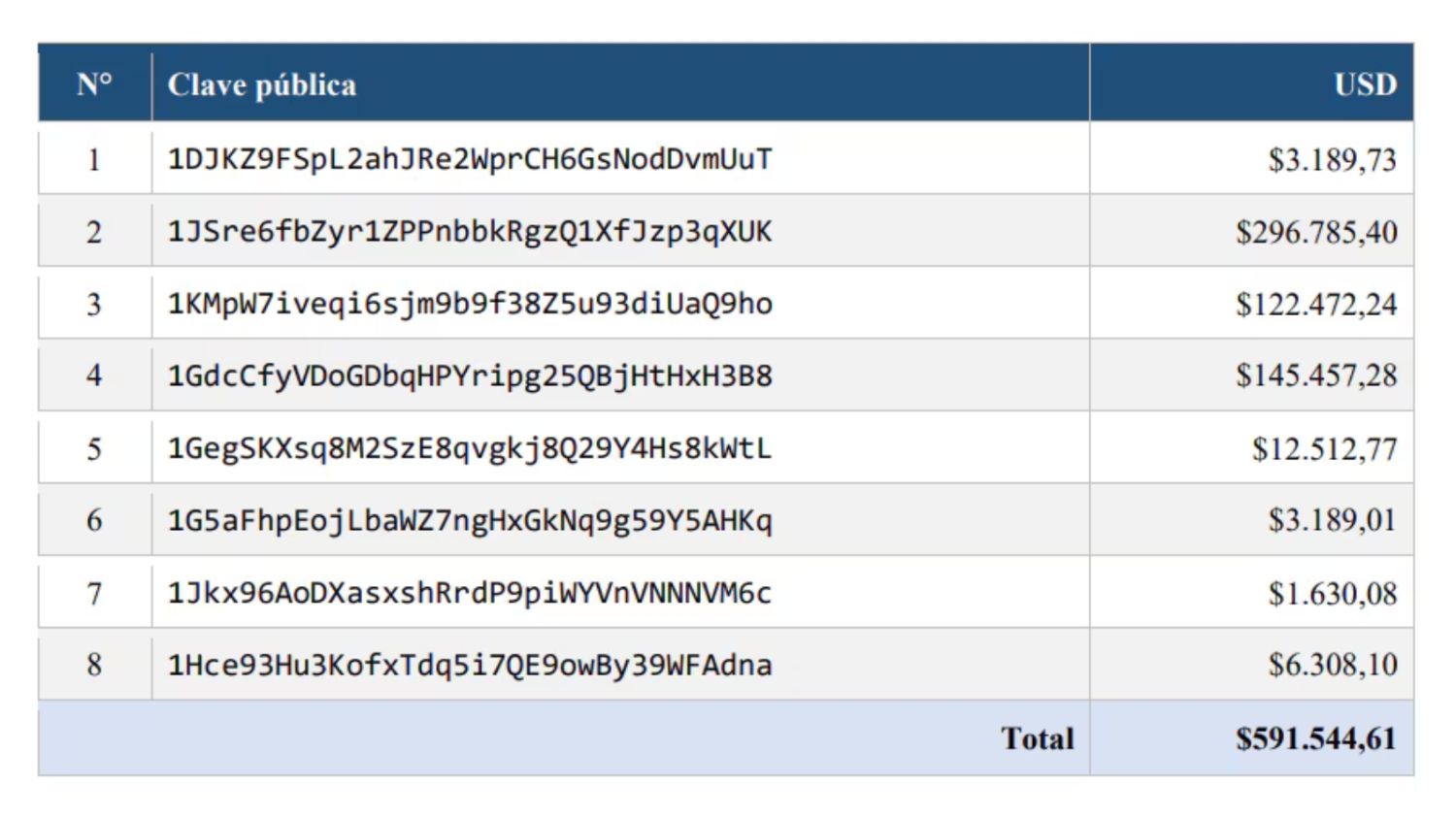Click the USD column header
The height and width of the screenshot is (818, 1456).
[1365, 85]
